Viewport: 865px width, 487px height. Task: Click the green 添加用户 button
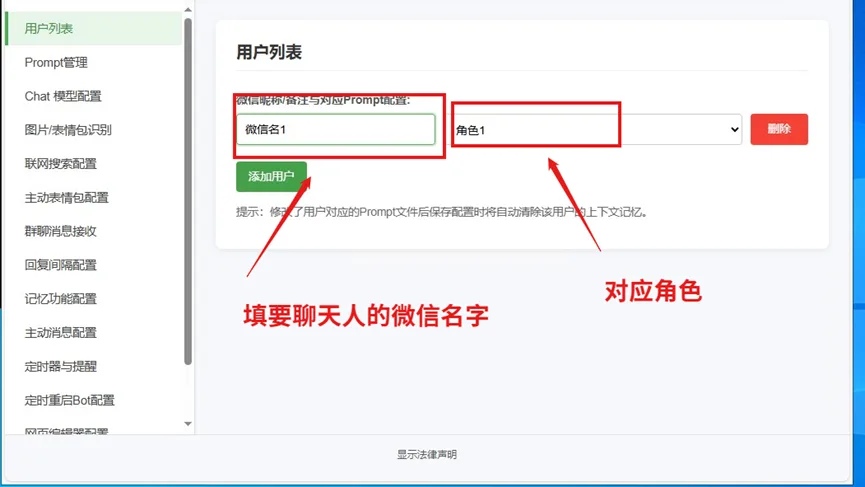click(x=271, y=176)
